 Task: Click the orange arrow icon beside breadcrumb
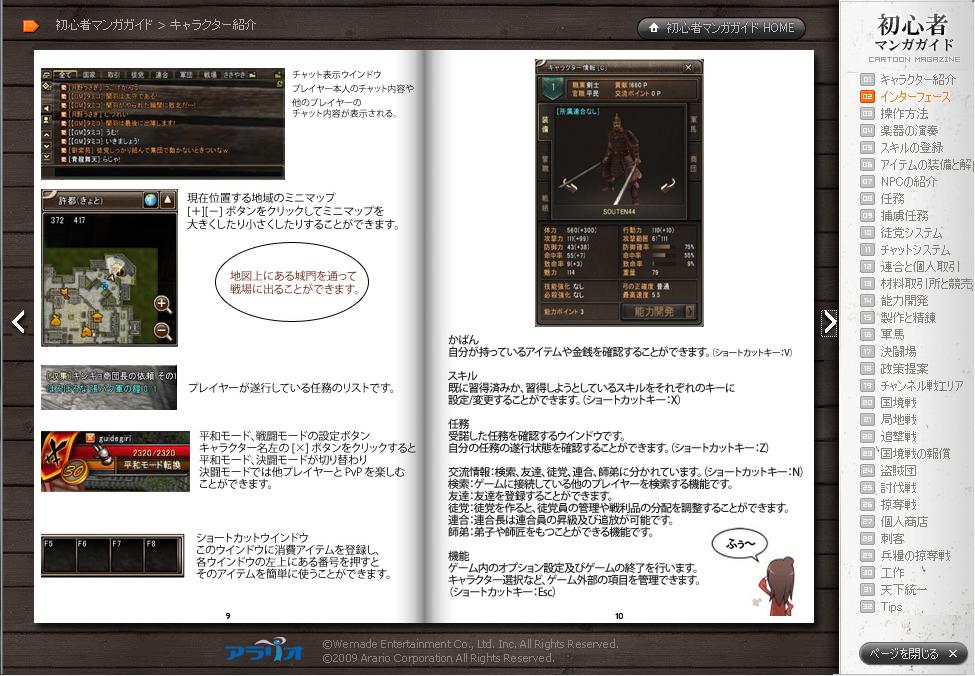pos(30,26)
